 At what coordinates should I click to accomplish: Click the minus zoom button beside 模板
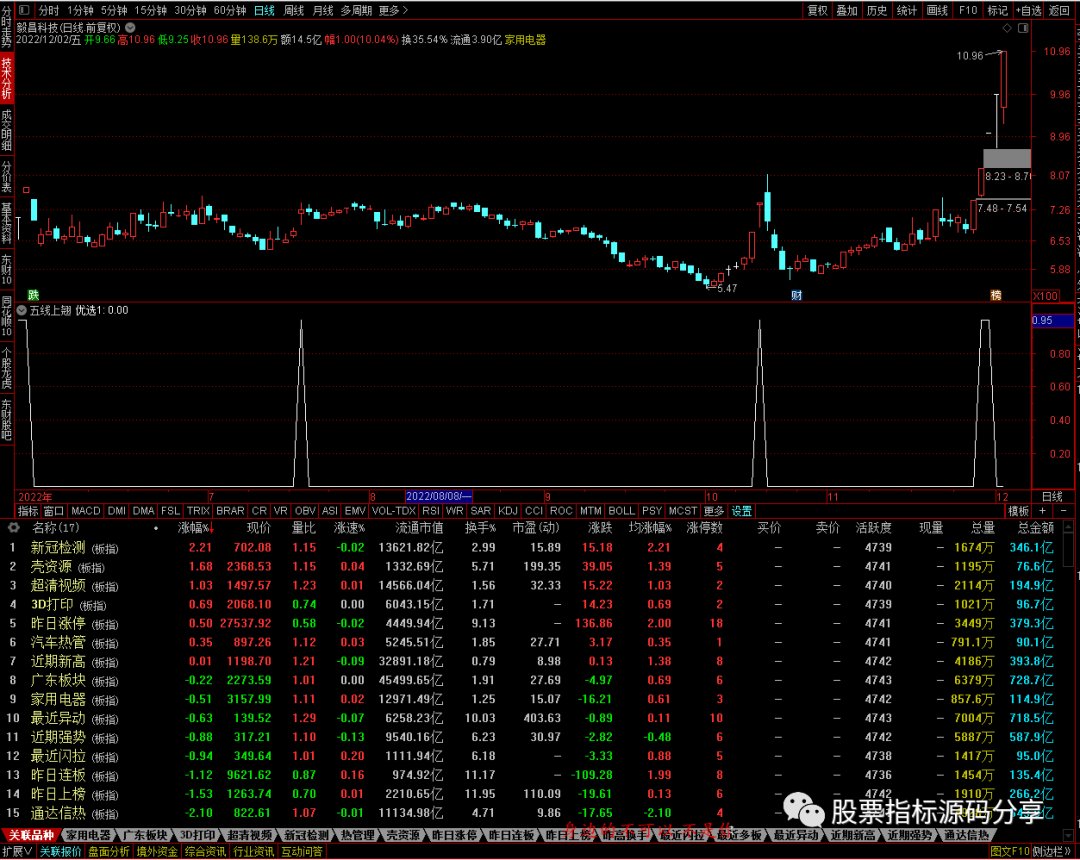(1063, 511)
